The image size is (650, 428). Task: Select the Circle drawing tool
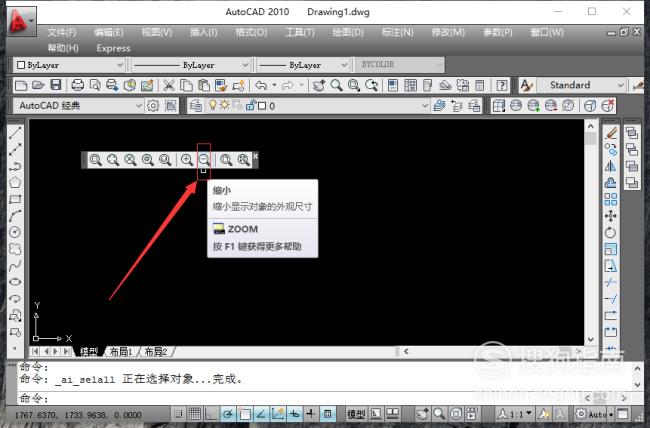pyautogui.click(x=15, y=232)
